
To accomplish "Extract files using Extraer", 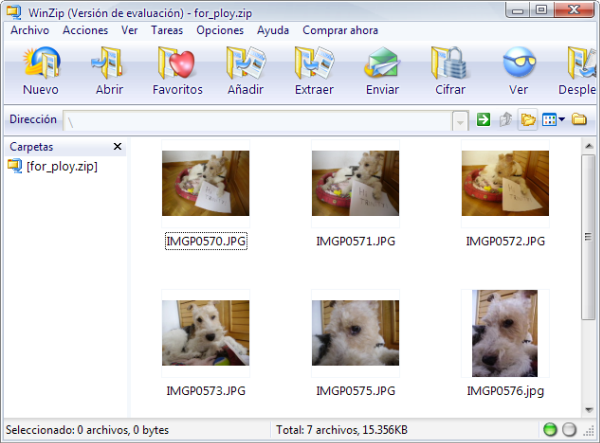I will [x=314, y=70].
